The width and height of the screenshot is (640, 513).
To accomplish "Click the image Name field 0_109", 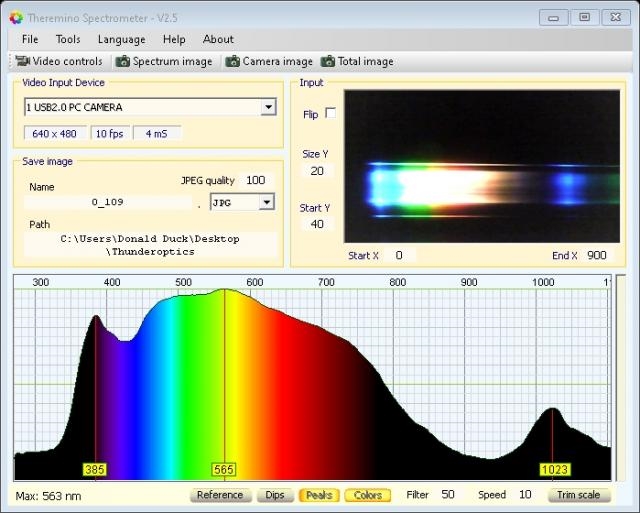I will (x=107, y=202).
